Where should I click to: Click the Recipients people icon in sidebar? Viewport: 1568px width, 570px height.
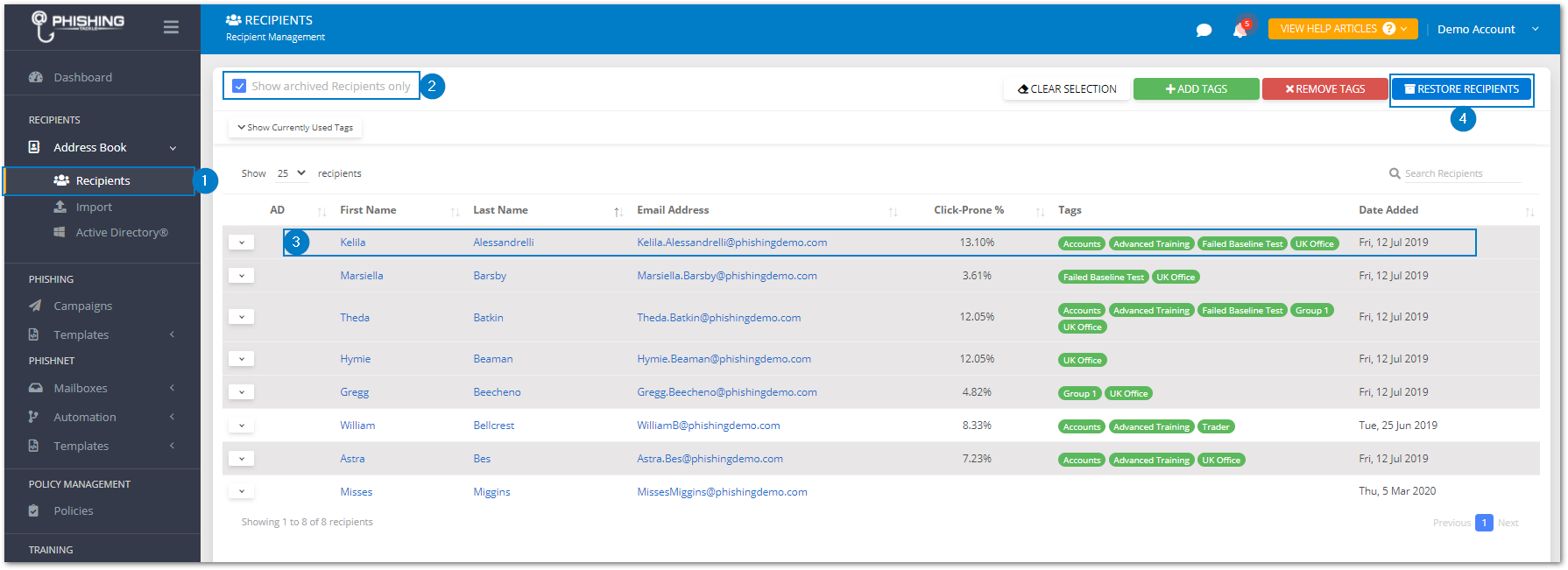pos(61,180)
